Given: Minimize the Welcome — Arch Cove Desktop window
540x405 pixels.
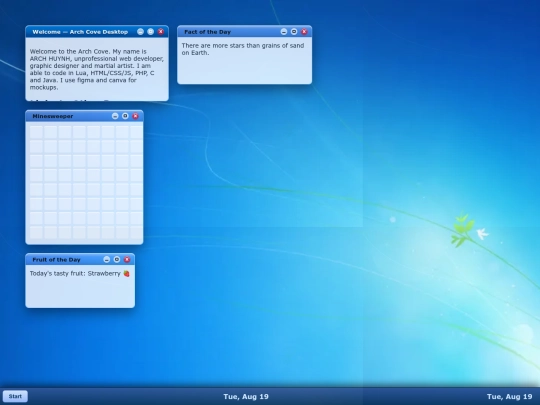Looking at the screenshot, I should pyautogui.click(x=140, y=32).
